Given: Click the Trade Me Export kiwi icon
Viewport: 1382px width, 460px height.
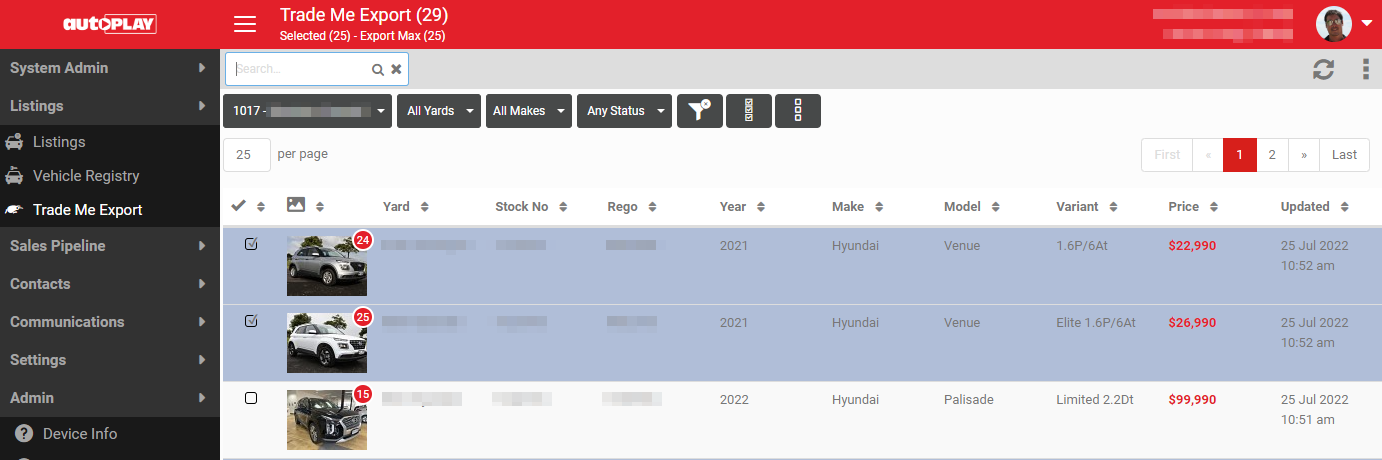Looking at the screenshot, I should (14, 210).
